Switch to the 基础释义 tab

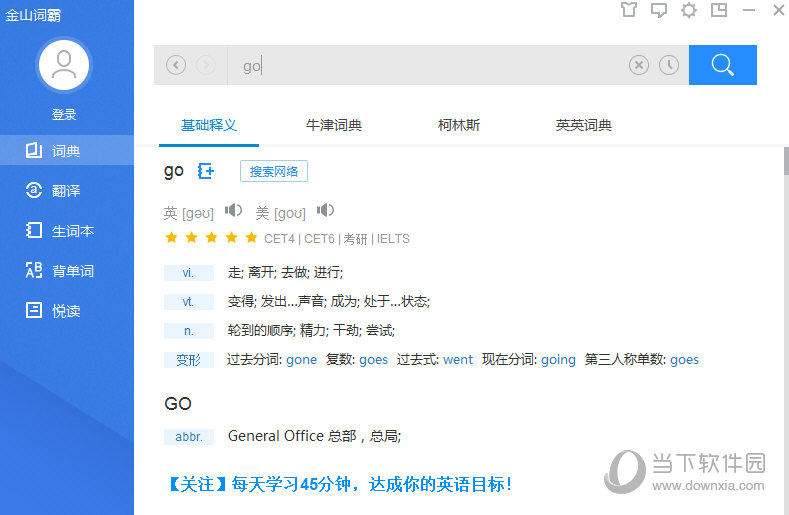click(209, 125)
